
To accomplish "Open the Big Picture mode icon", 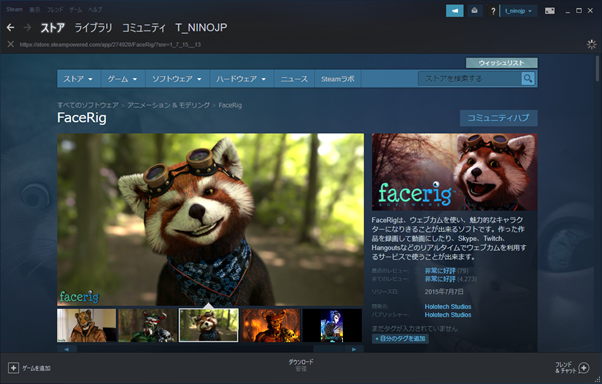I will [x=550, y=11].
